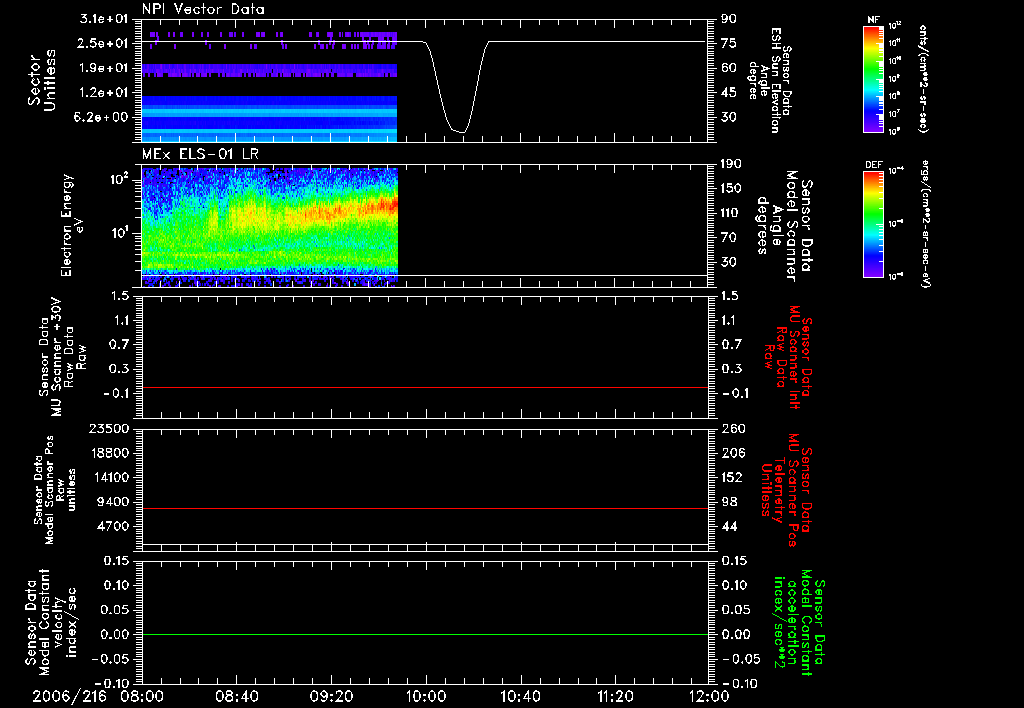
Task: Click the '110' Scanner Angle tick label
Action: (x=731, y=213)
